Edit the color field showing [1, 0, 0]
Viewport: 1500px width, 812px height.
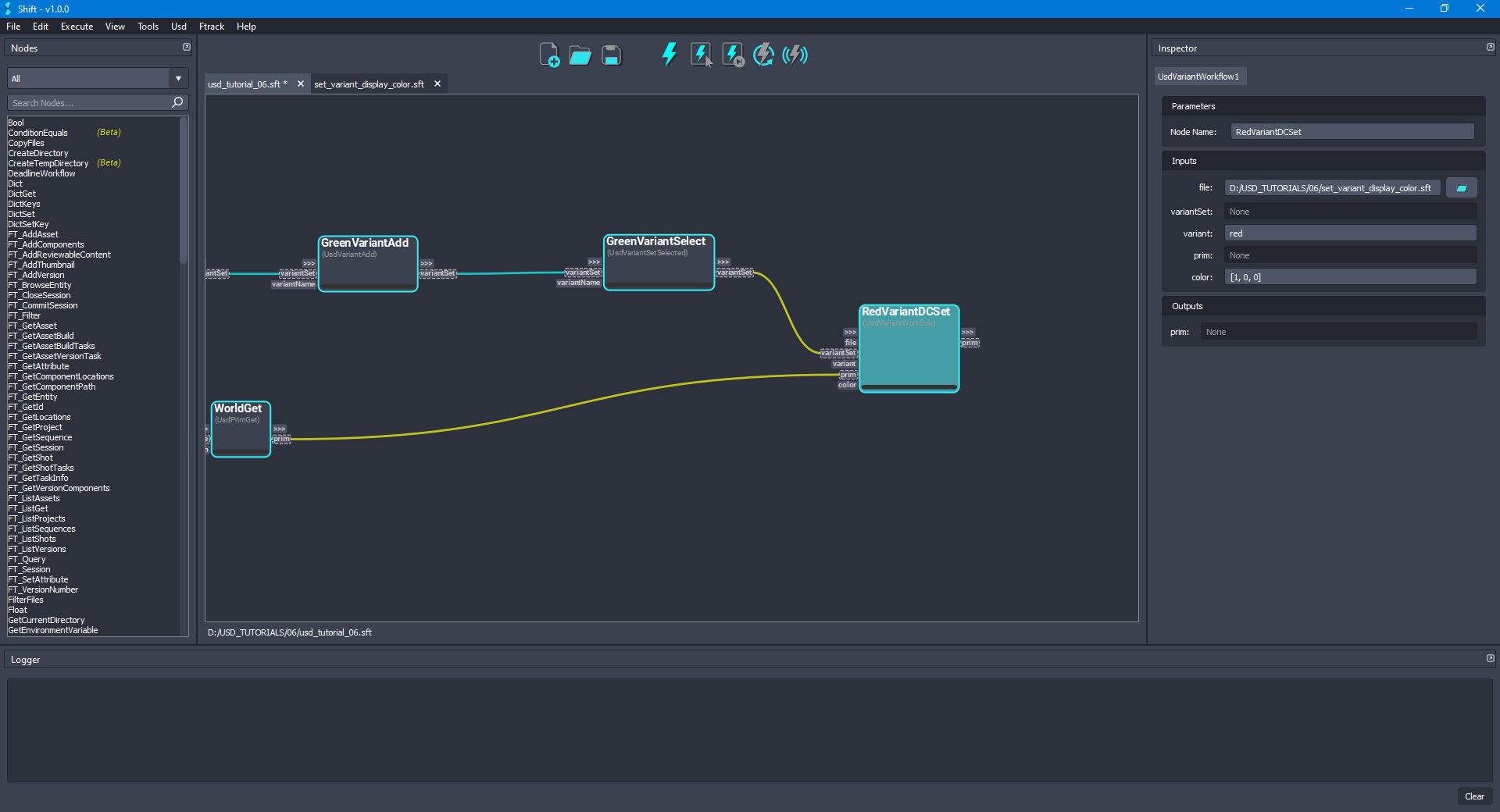pos(1351,276)
